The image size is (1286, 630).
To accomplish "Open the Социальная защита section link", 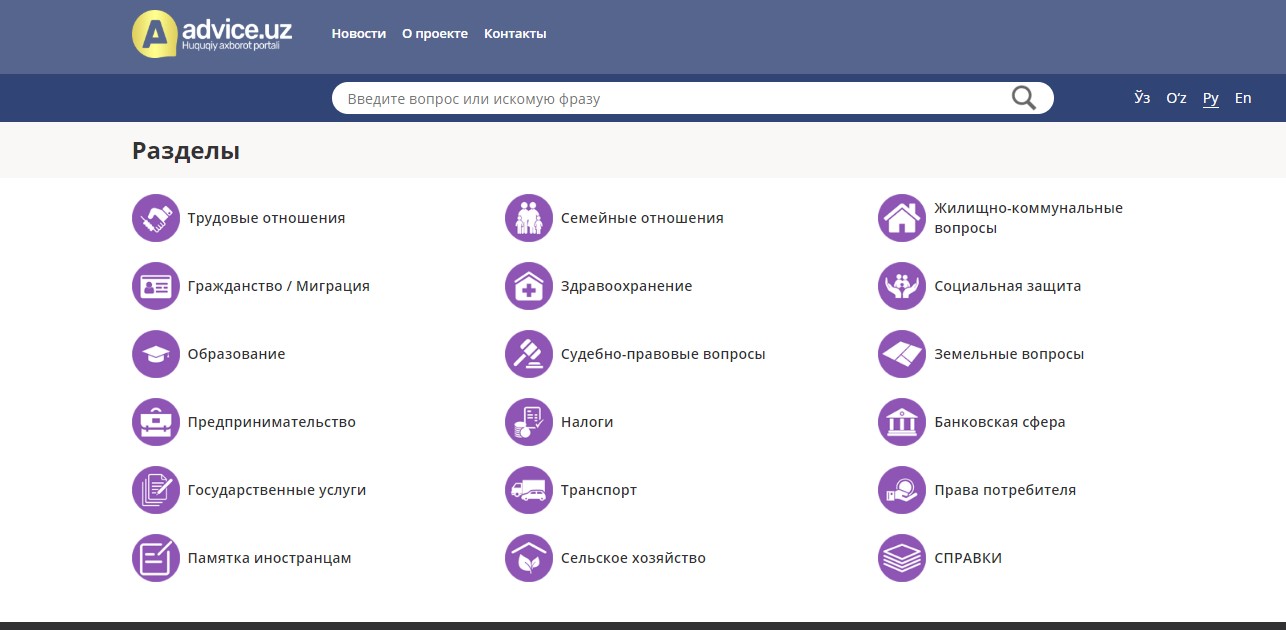I will pyautogui.click(x=1007, y=286).
